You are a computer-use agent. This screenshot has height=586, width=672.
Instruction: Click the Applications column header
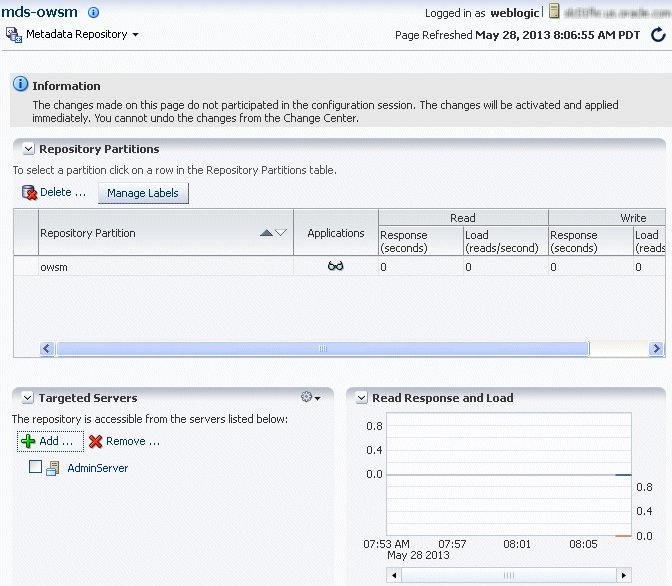coord(336,233)
